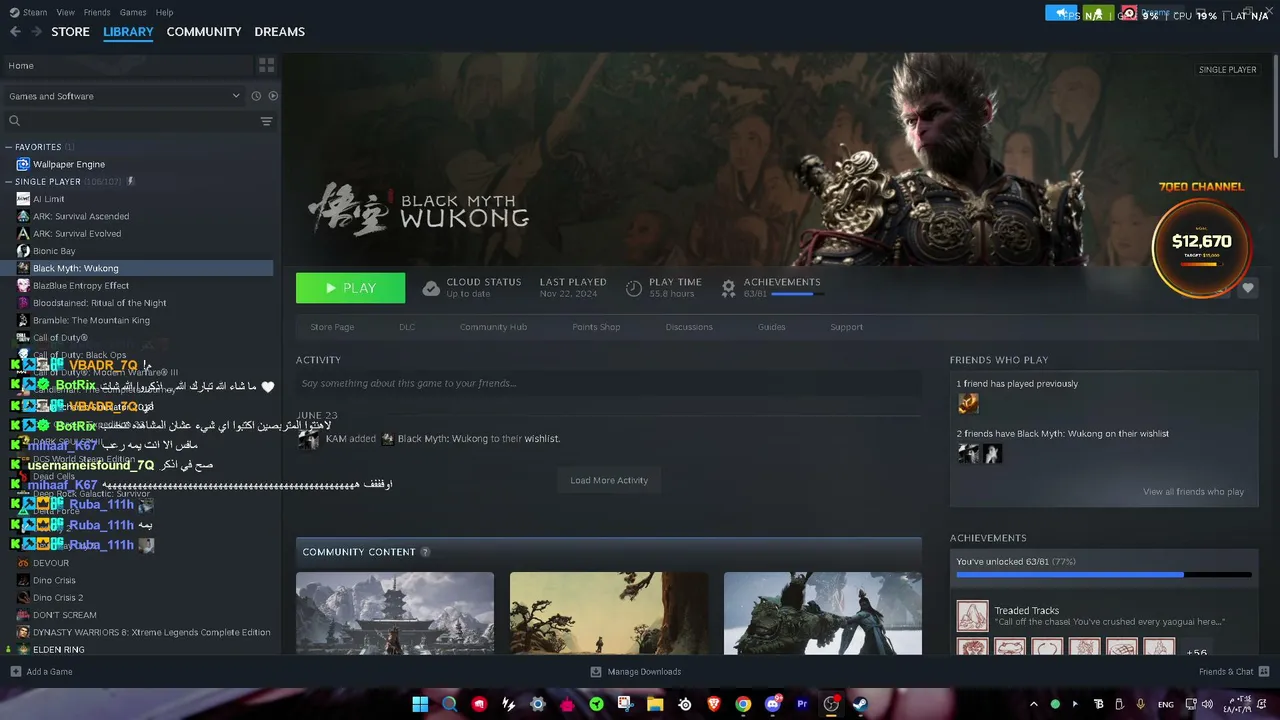Screen dimensions: 1280x720
Task: Click the Add a Game plus icon
Action: (15, 672)
